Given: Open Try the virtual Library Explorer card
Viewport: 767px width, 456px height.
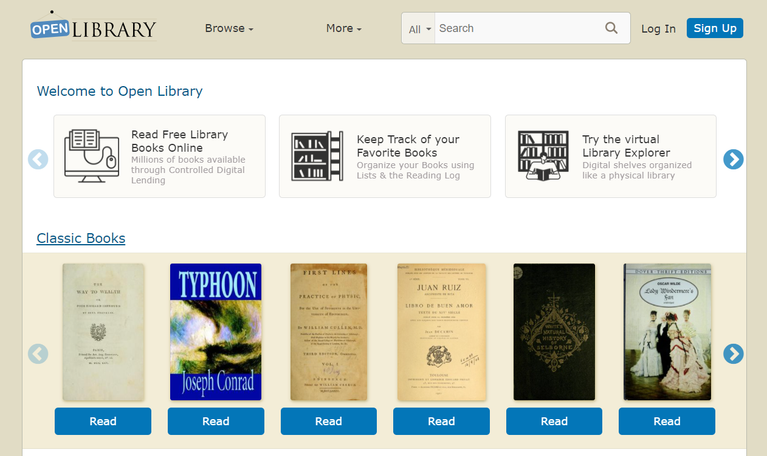Looking at the screenshot, I should pos(610,156).
